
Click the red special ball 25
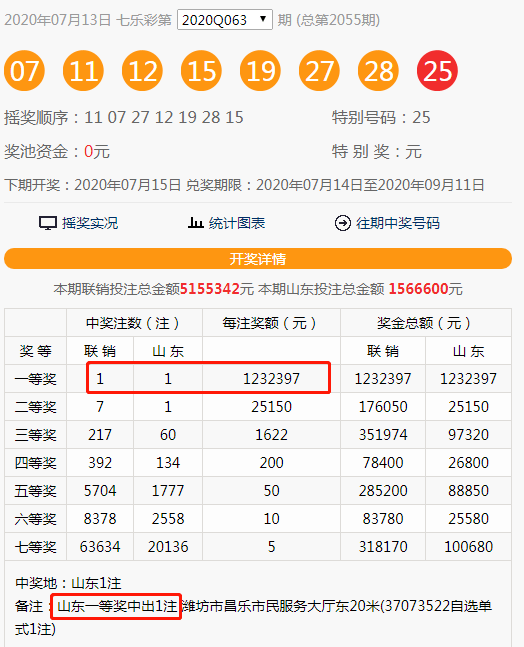(x=437, y=71)
